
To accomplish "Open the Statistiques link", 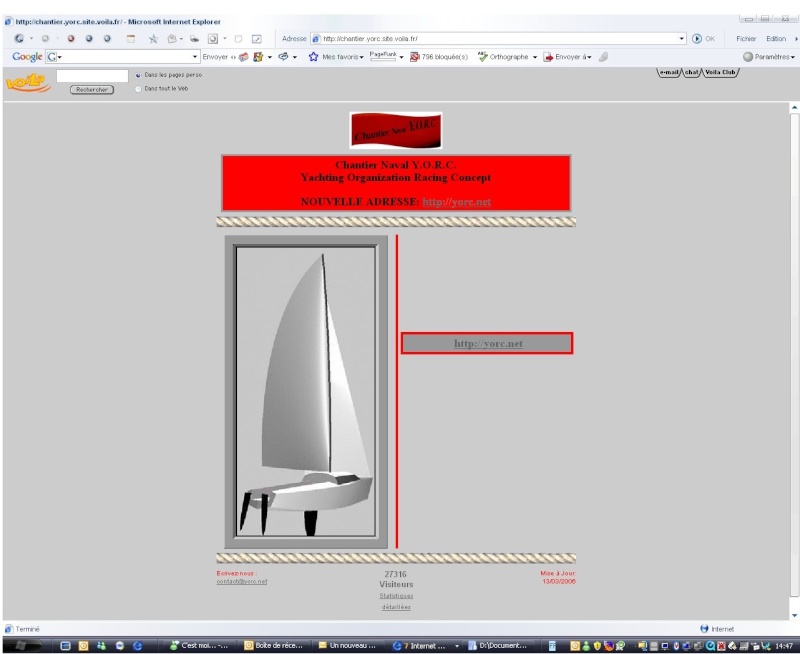I will click(x=396, y=596).
